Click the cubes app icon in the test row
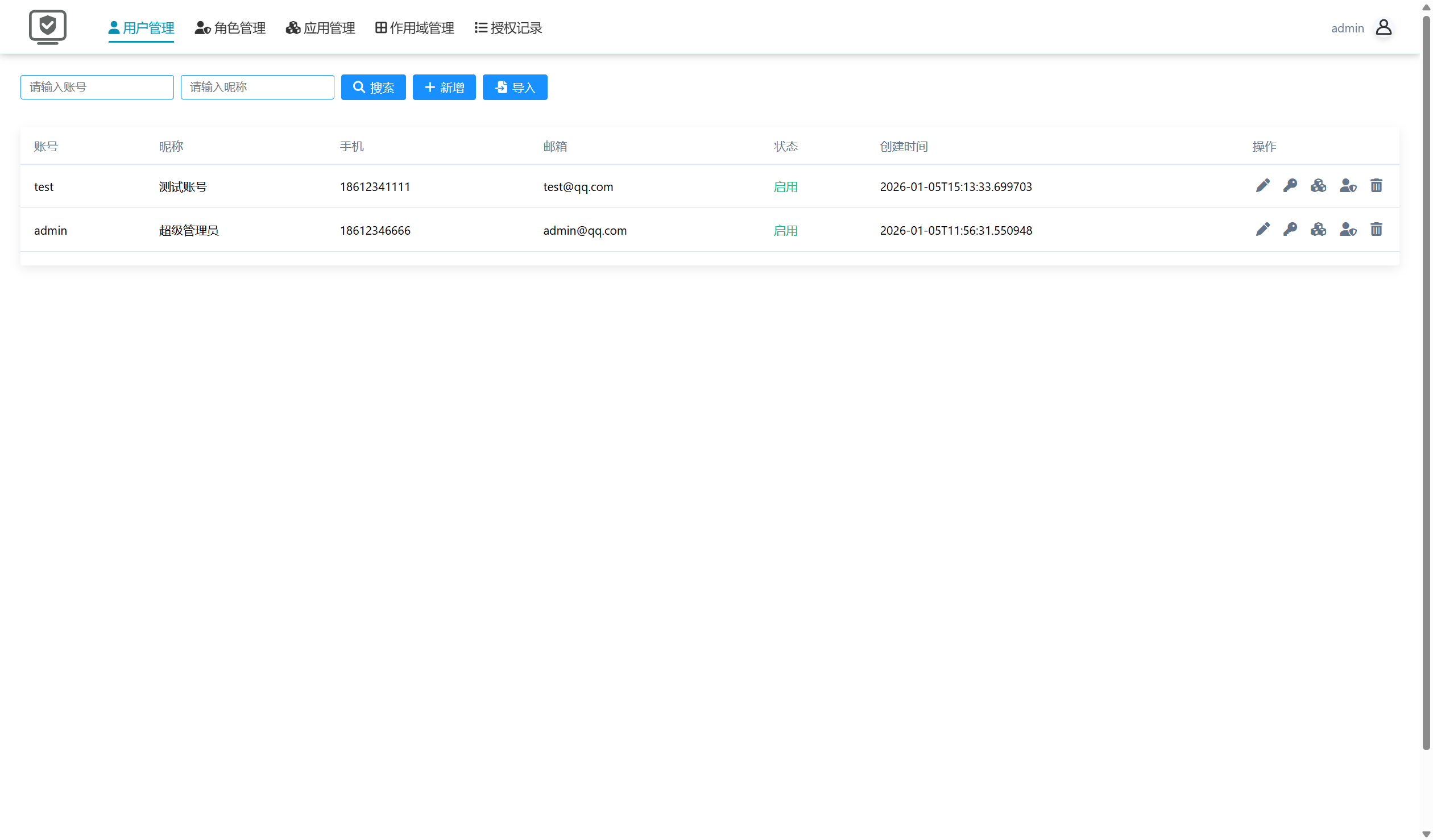 (x=1318, y=186)
